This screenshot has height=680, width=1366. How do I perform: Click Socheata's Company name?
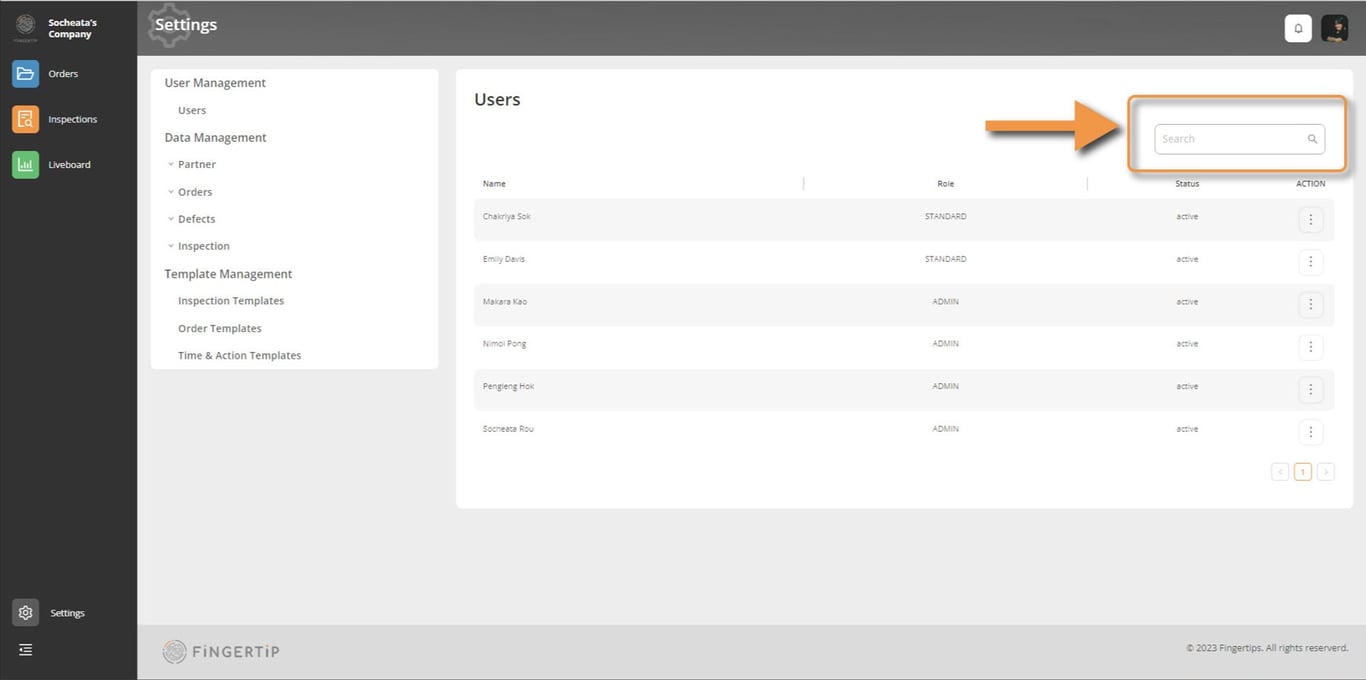72,28
